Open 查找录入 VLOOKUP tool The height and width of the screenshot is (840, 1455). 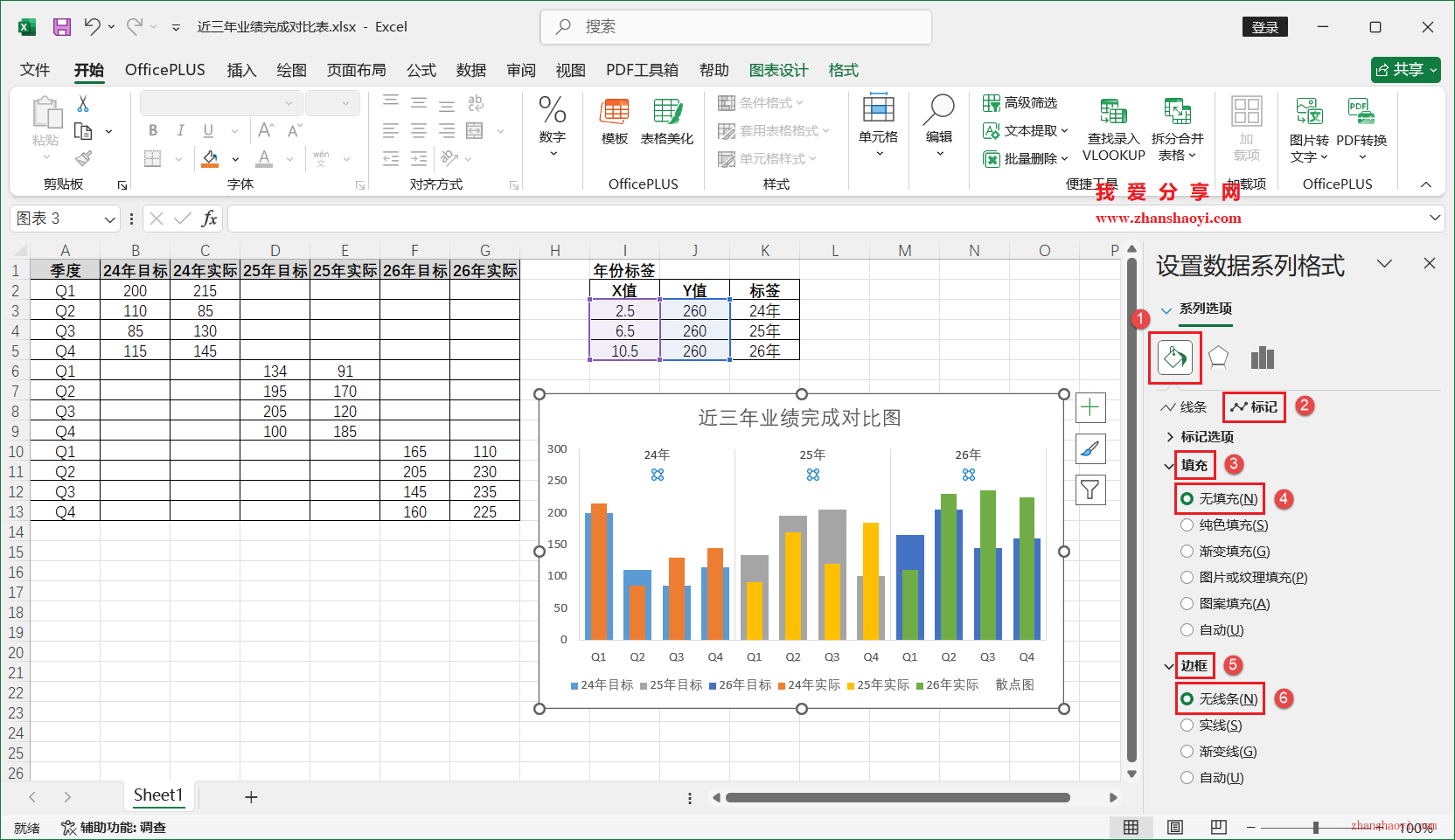point(1113,129)
